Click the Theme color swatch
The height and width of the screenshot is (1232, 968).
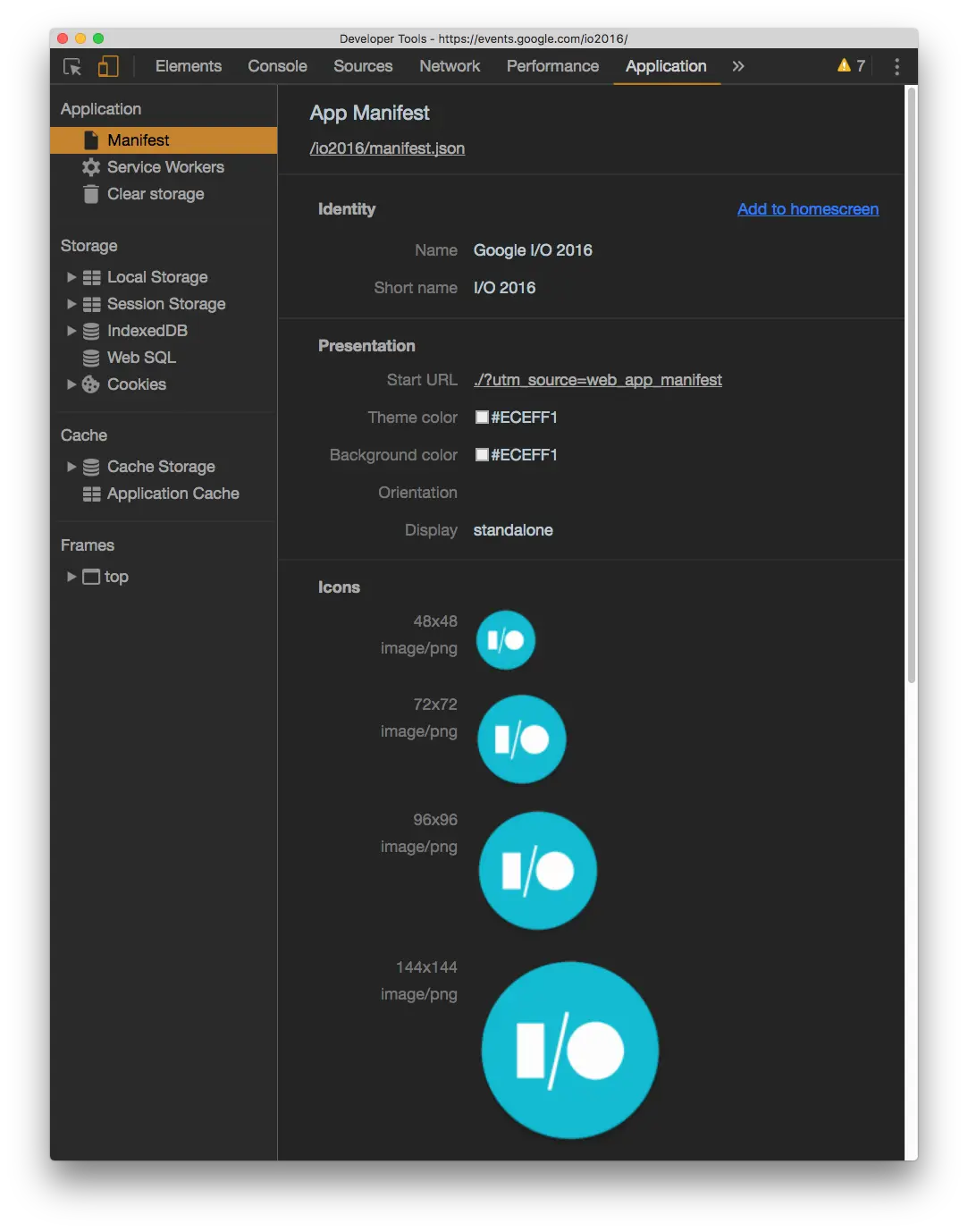(x=482, y=418)
